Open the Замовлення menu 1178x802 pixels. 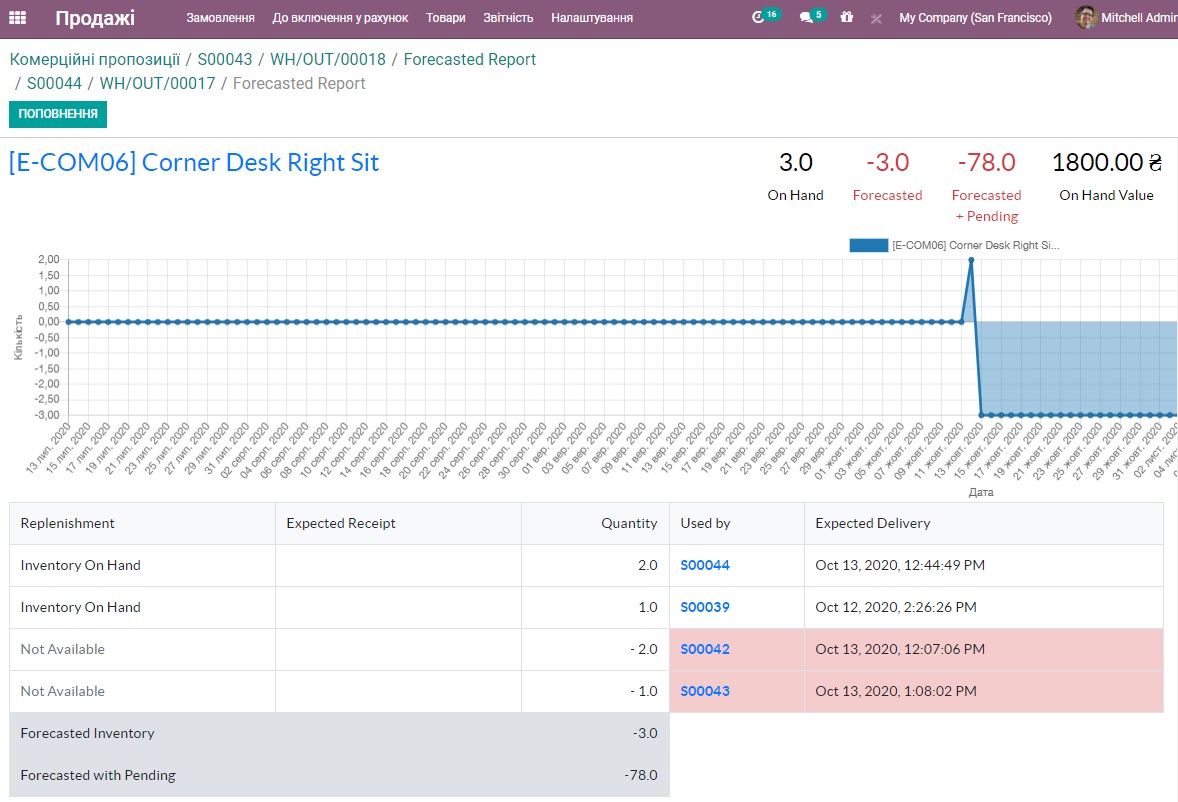(x=220, y=18)
